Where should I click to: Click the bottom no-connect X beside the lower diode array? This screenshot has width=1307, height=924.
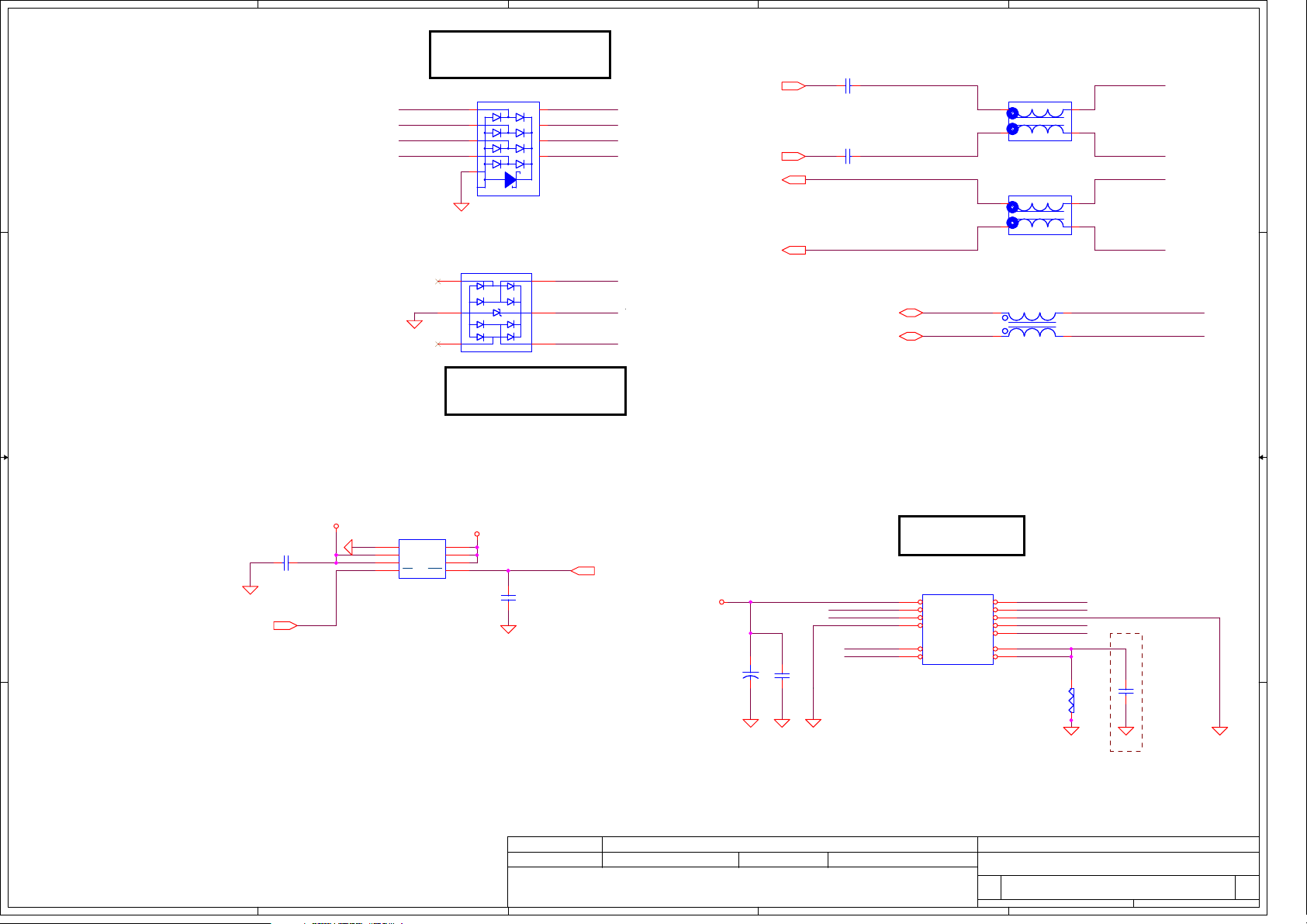point(438,344)
